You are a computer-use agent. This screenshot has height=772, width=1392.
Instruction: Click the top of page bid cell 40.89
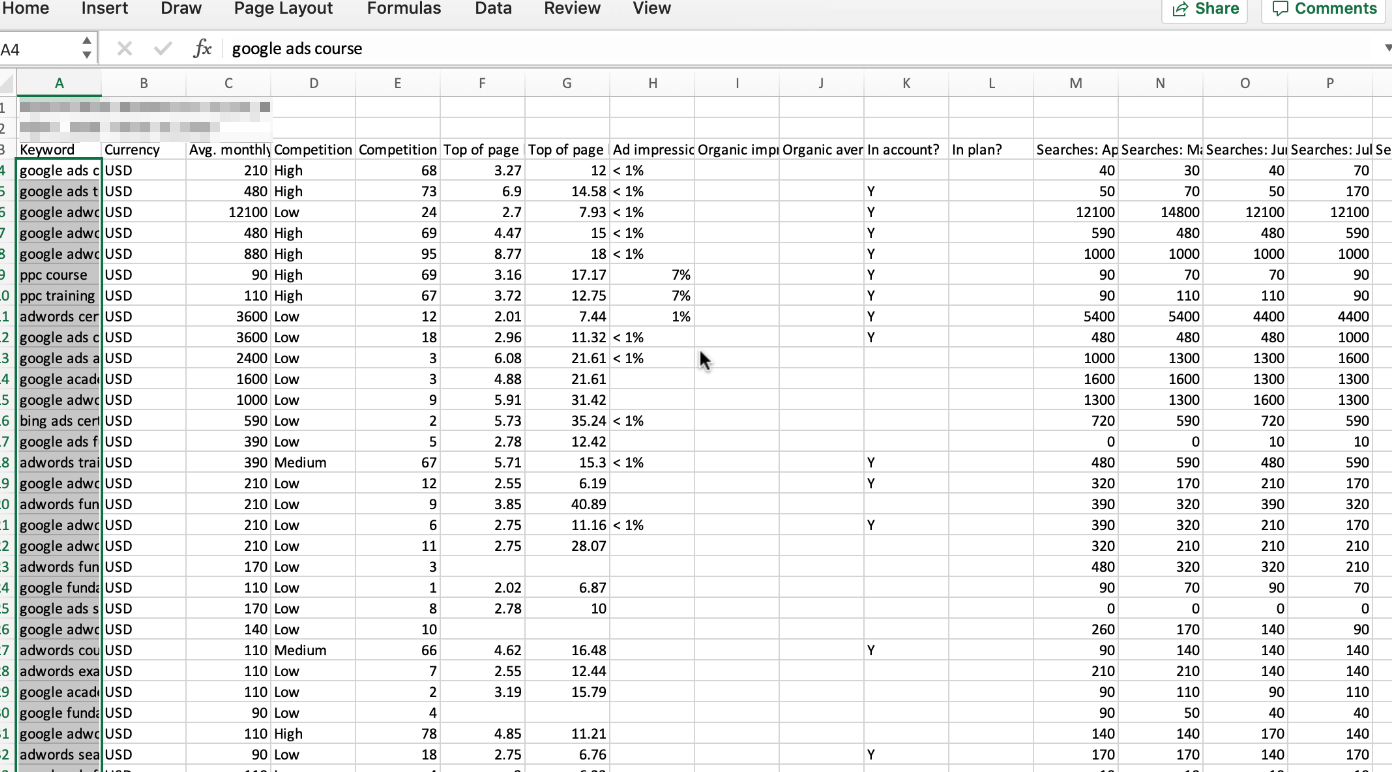(567, 504)
